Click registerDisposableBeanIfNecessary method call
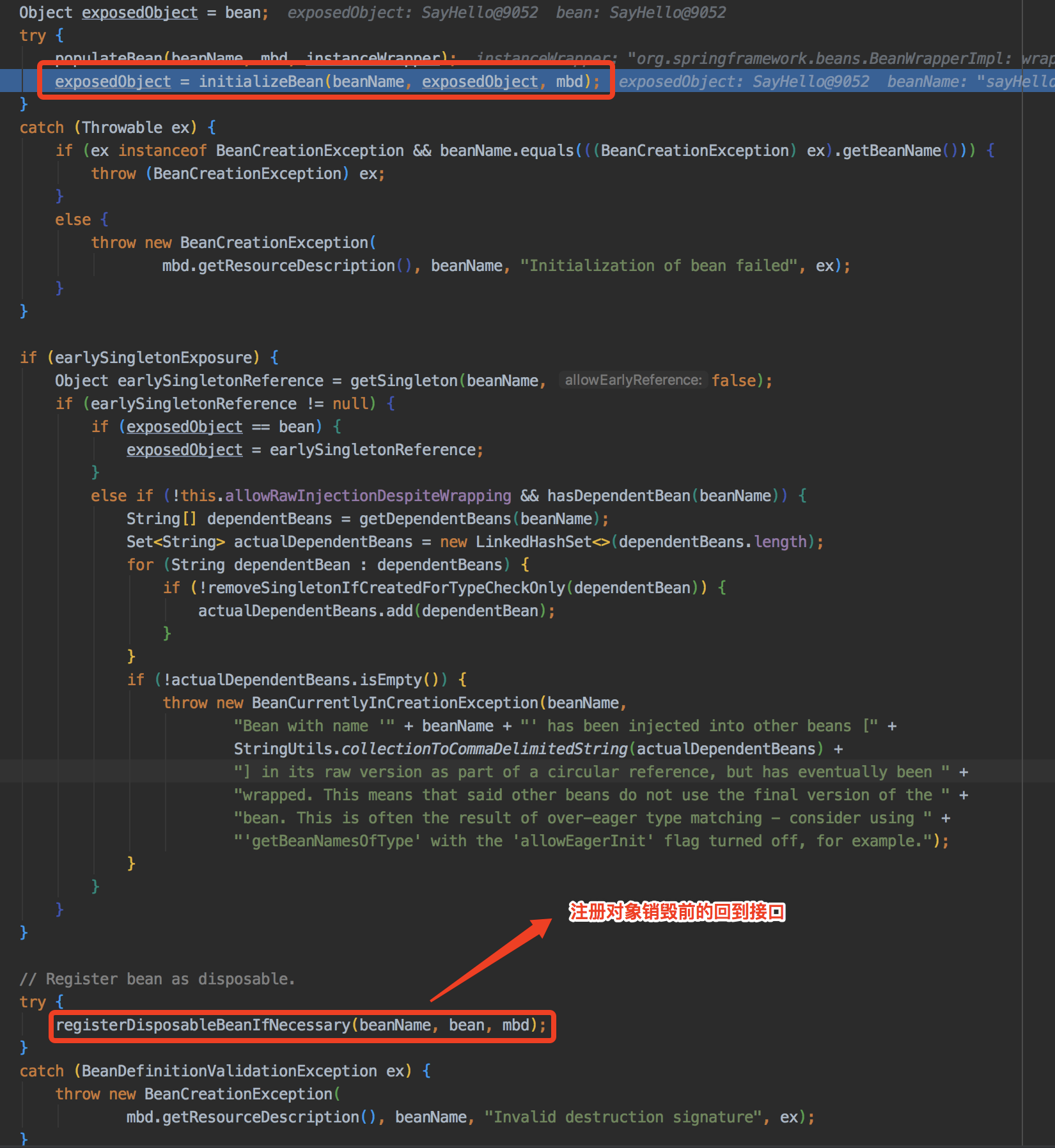Image resolution: width=1055 pixels, height=1148 pixels. coord(203,1025)
